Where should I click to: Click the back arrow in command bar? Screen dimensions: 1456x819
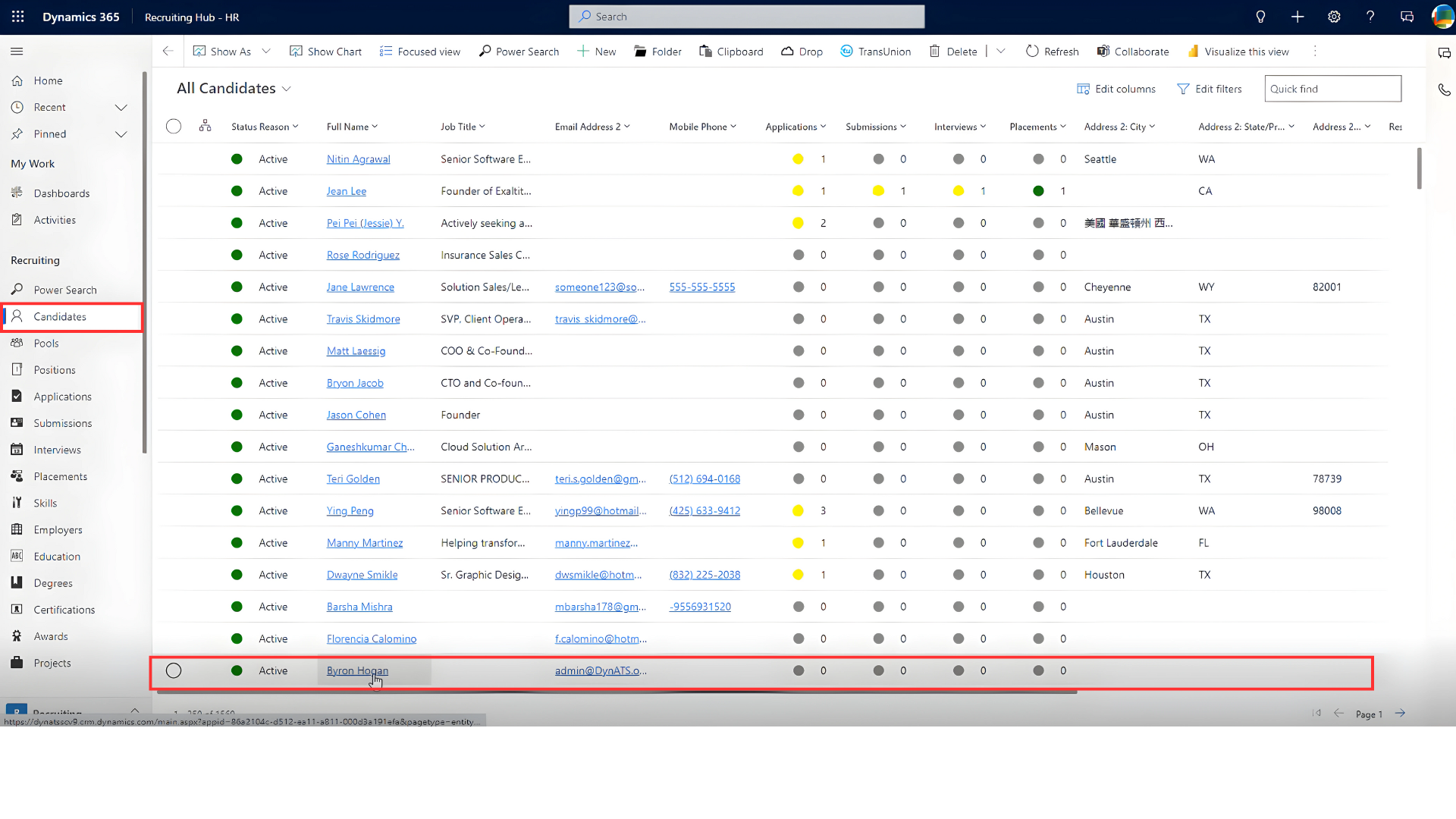(168, 52)
